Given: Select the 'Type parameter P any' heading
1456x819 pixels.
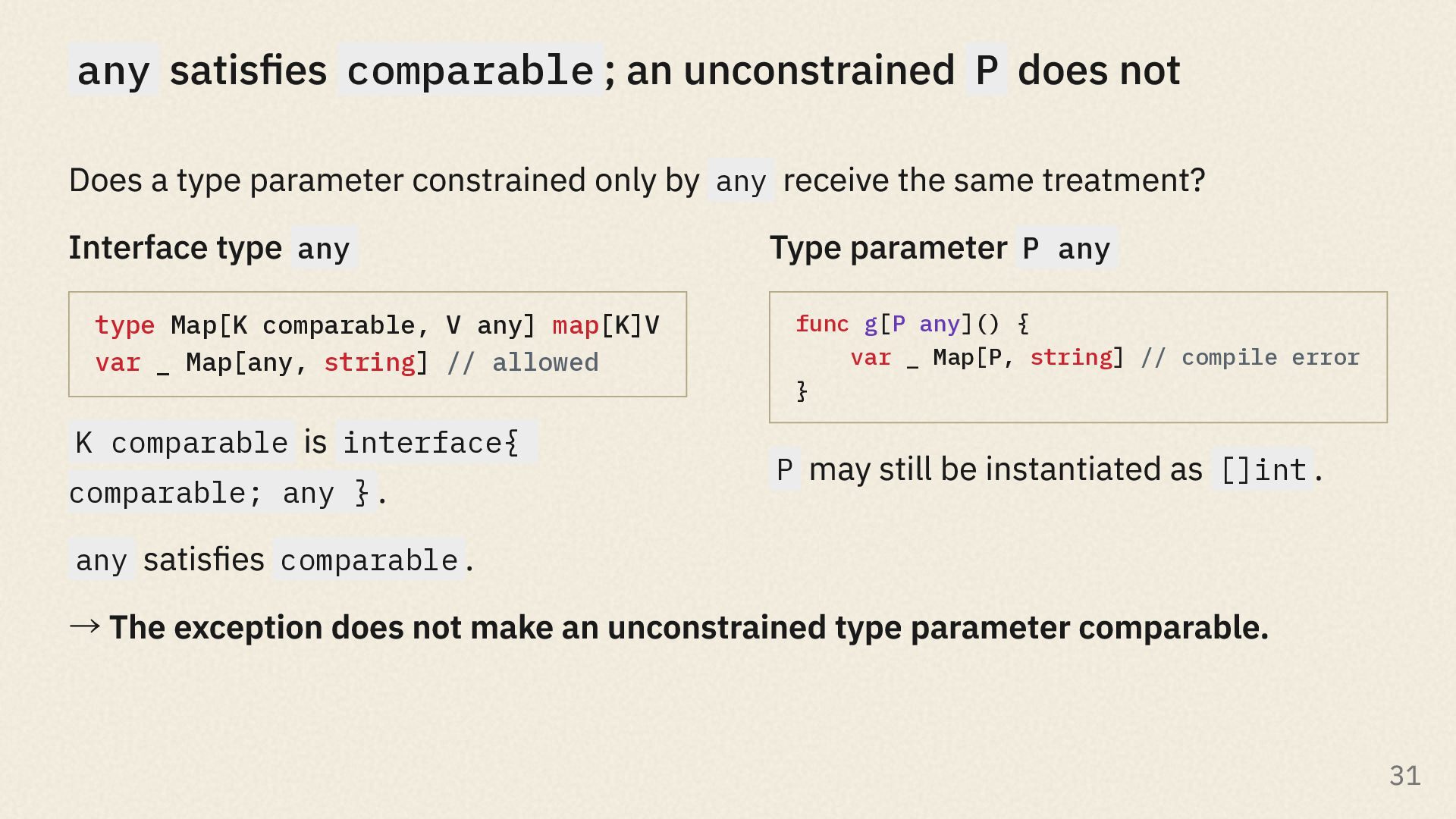Looking at the screenshot, I should [943, 248].
